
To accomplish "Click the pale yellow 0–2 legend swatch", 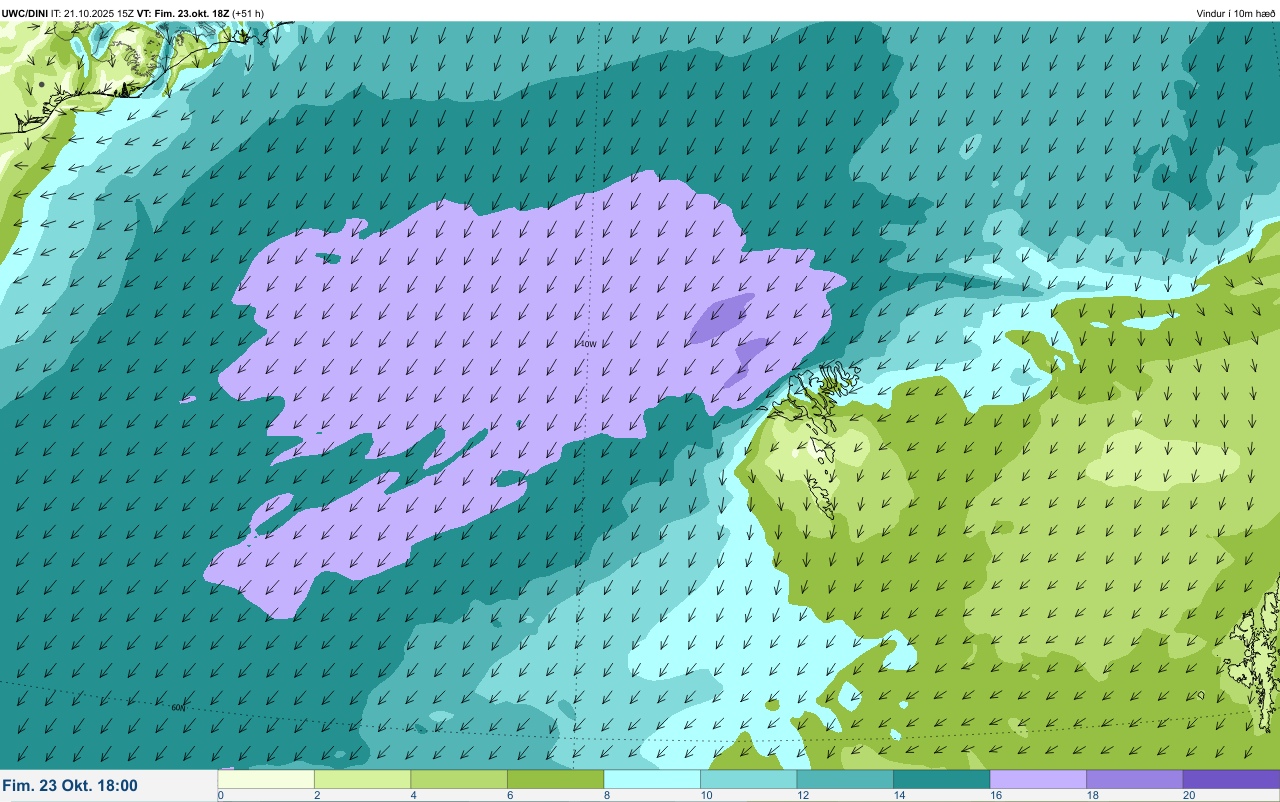I will 266,779.
